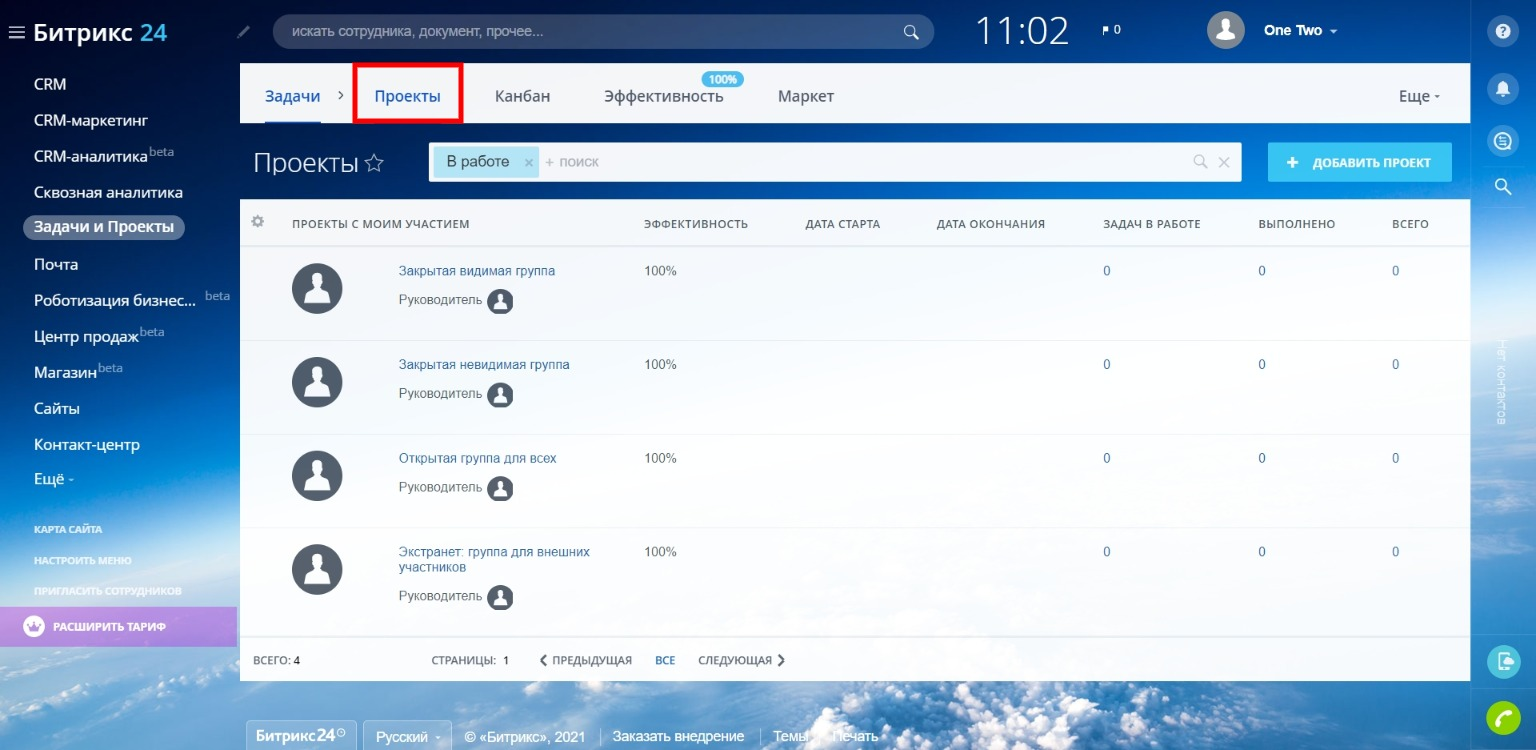Open the Закрытая невидимая группа link
The width and height of the screenshot is (1536, 750).
click(x=484, y=364)
